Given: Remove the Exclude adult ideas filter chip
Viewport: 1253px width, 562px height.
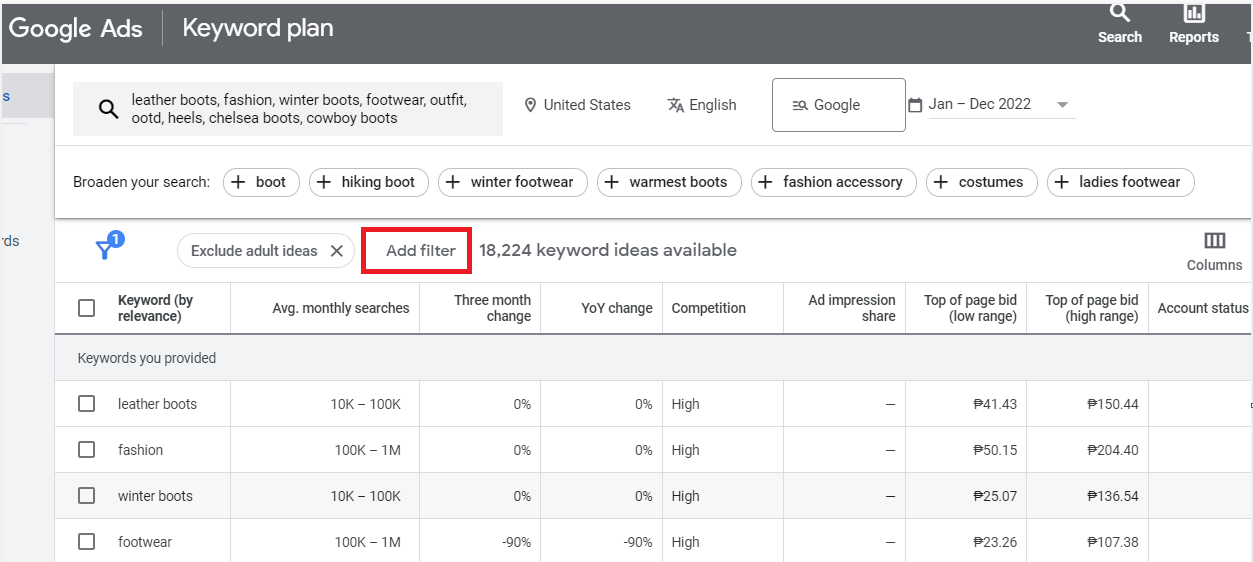Looking at the screenshot, I should tap(336, 251).
